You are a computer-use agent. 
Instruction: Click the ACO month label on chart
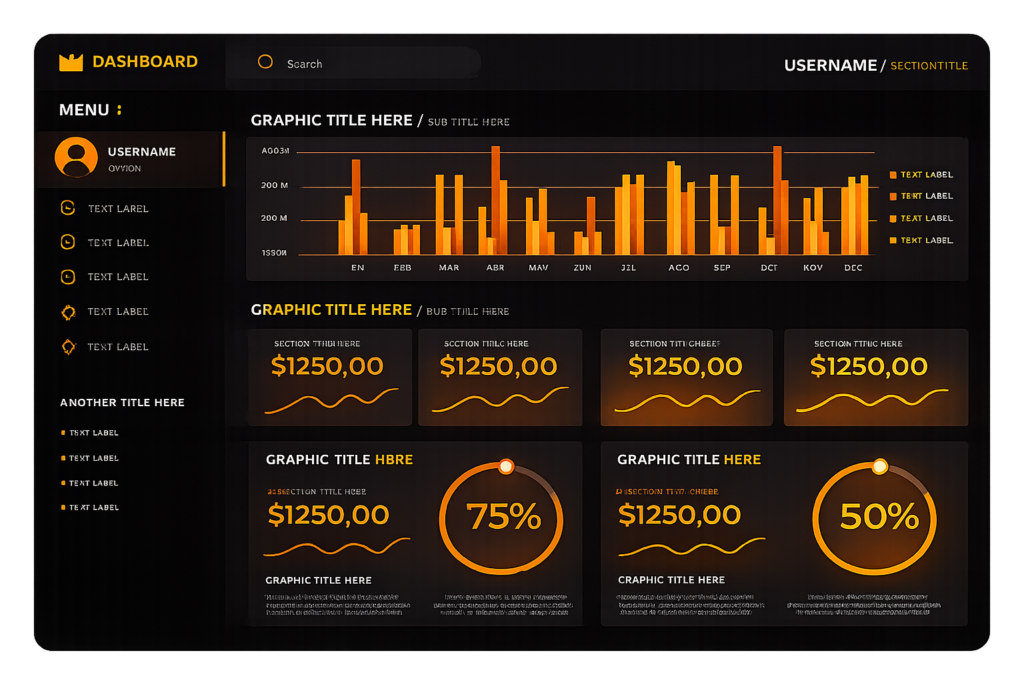pyautogui.click(x=679, y=268)
